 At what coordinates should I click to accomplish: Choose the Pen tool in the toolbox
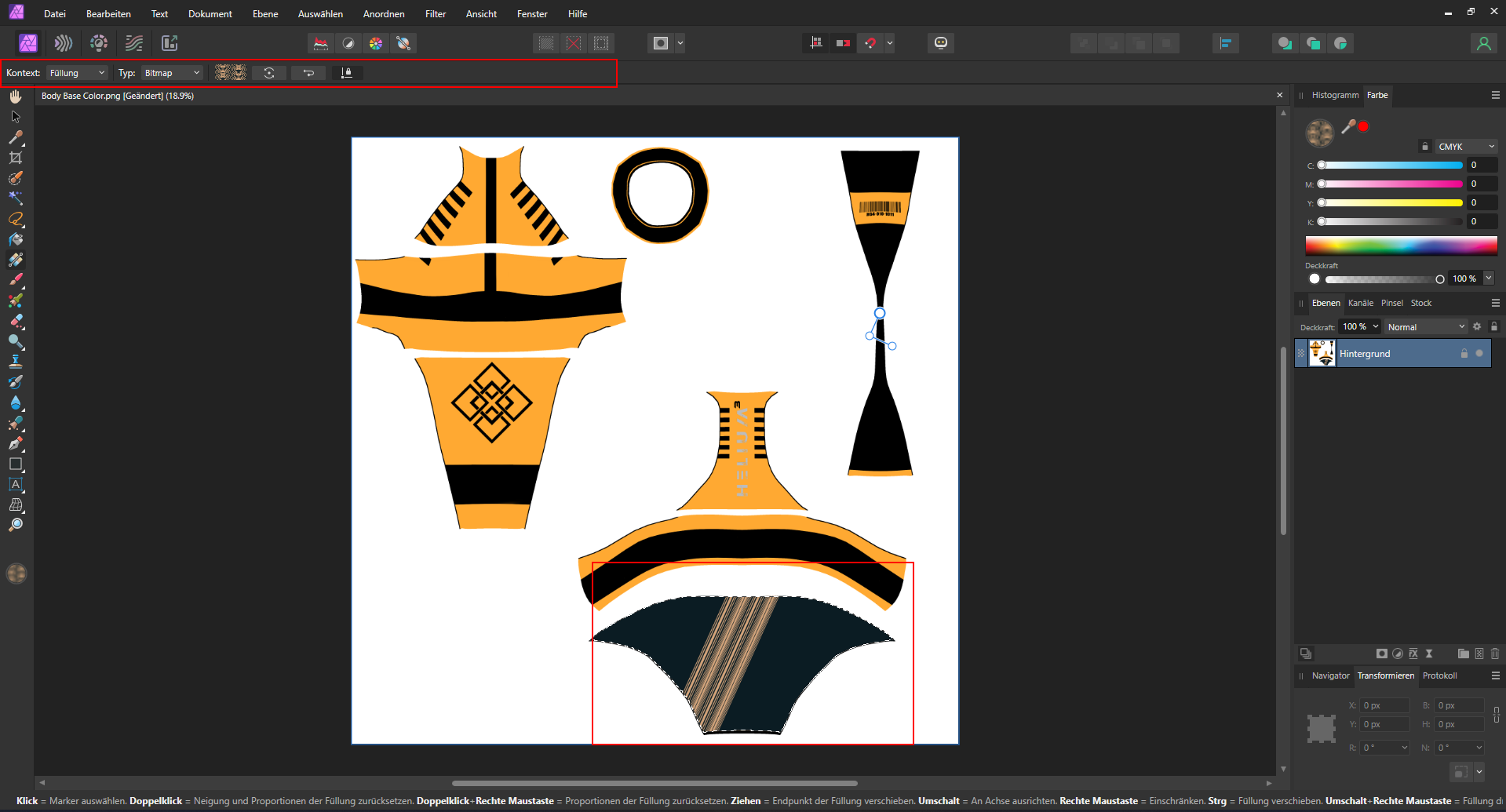click(x=16, y=443)
